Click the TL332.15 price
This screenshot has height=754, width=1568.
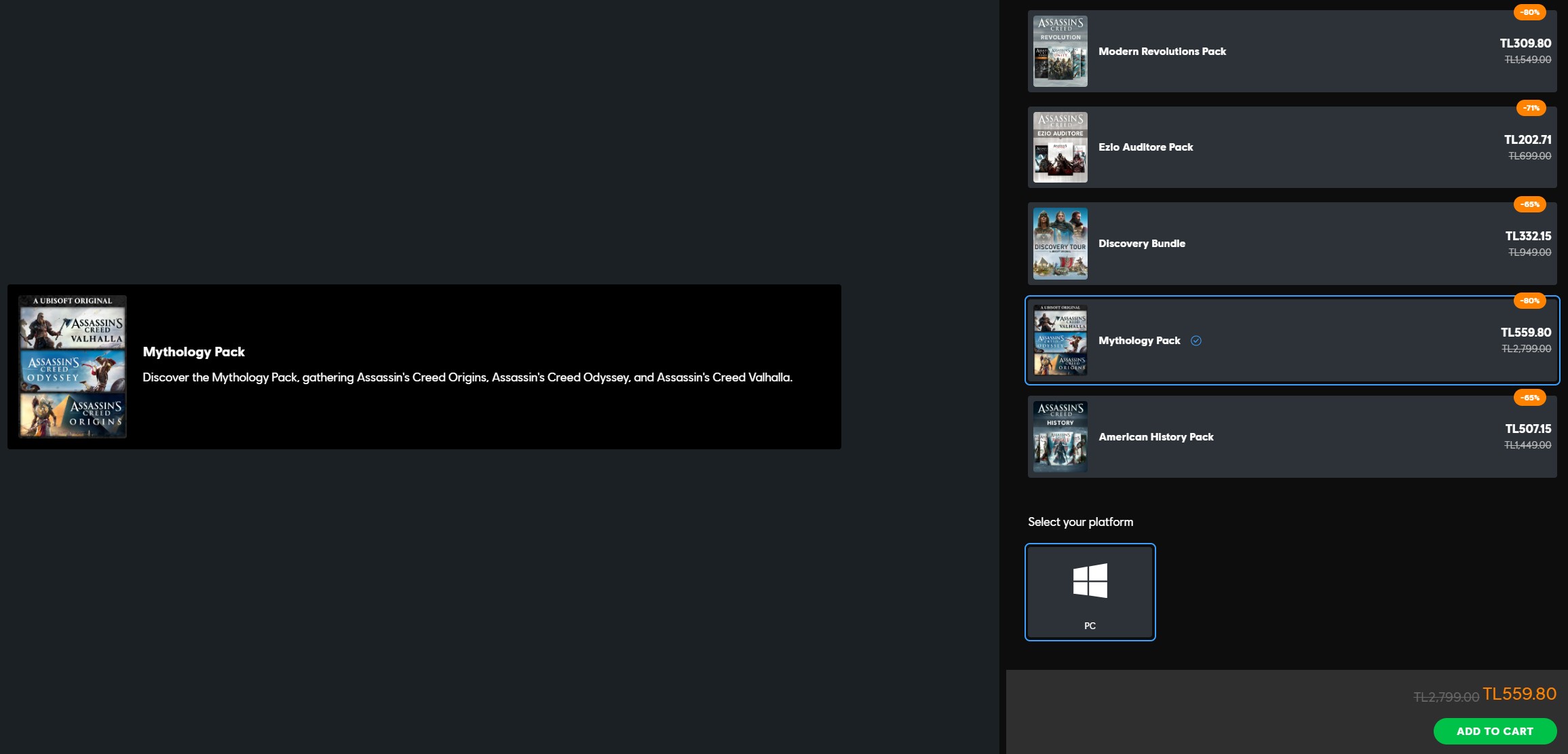(x=1528, y=236)
